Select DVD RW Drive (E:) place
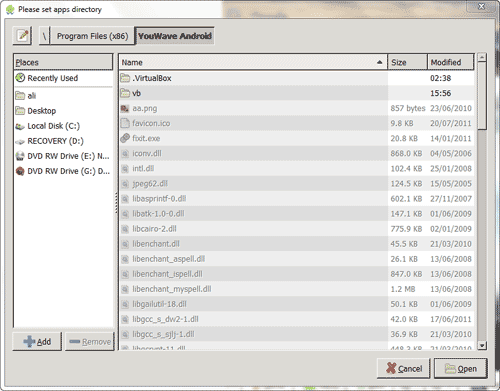 (63, 156)
